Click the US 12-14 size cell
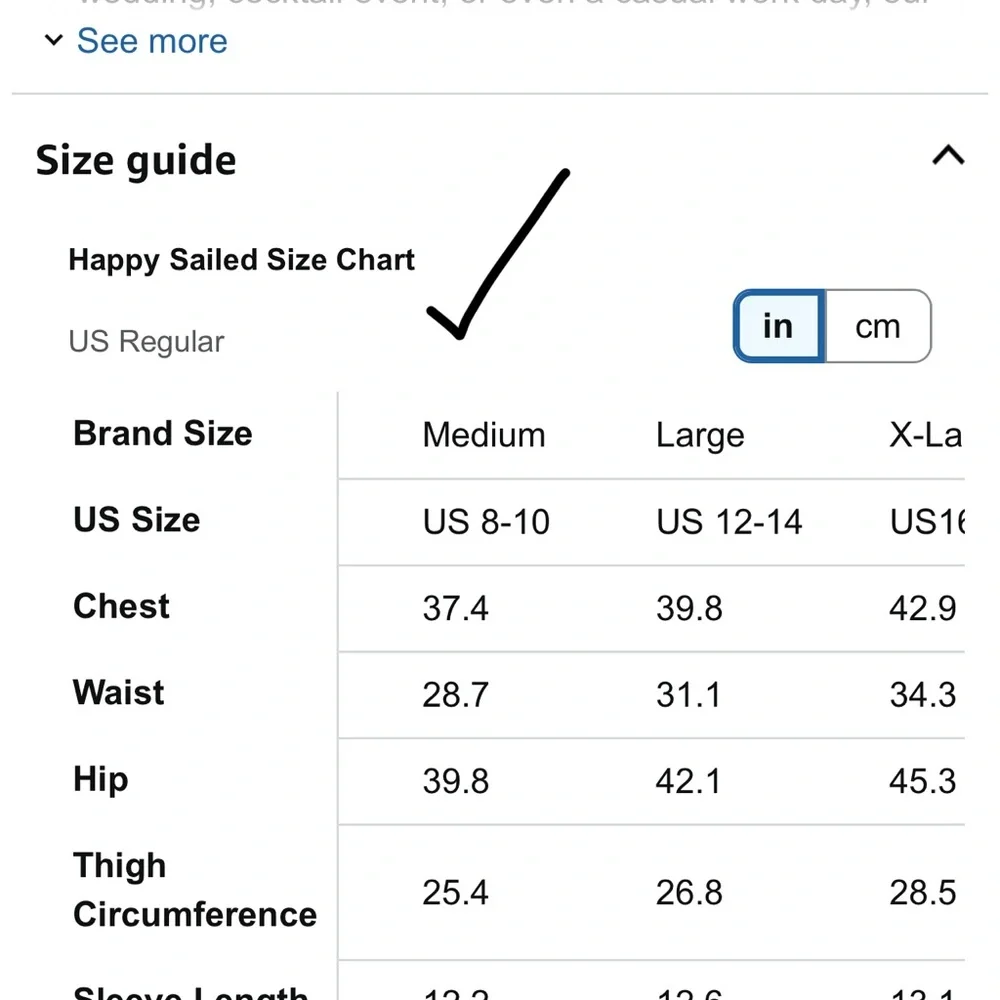This screenshot has height=1000, width=1000. (x=729, y=522)
